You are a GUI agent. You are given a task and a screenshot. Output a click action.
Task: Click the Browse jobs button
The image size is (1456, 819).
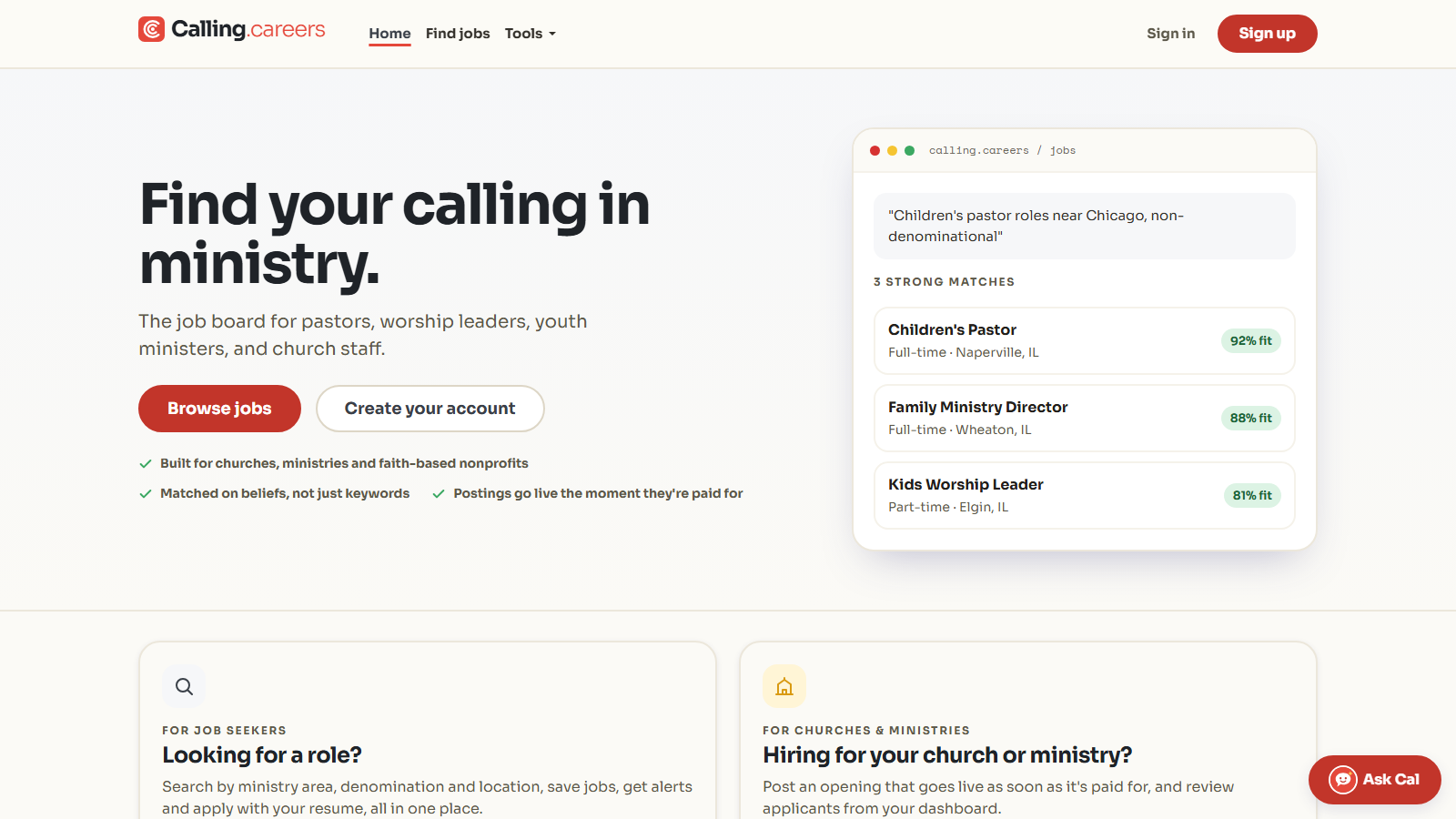pos(219,409)
